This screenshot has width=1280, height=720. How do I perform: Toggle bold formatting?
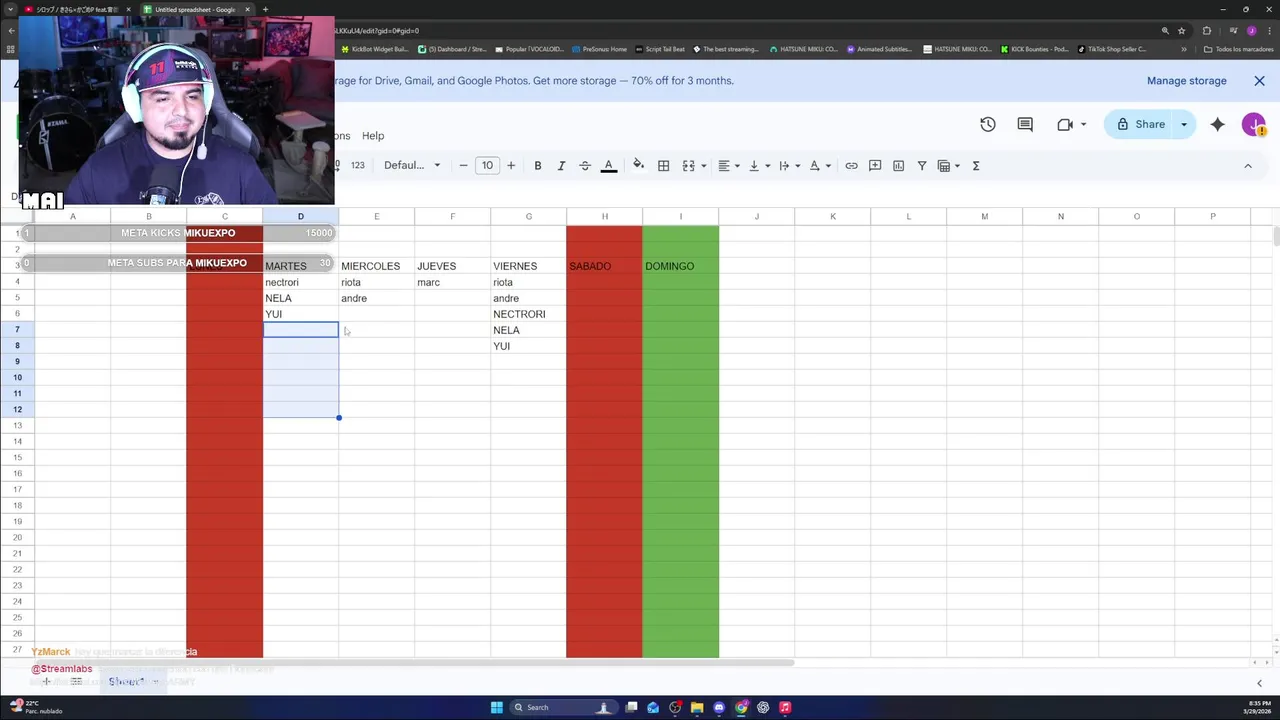tap(537, 165)
